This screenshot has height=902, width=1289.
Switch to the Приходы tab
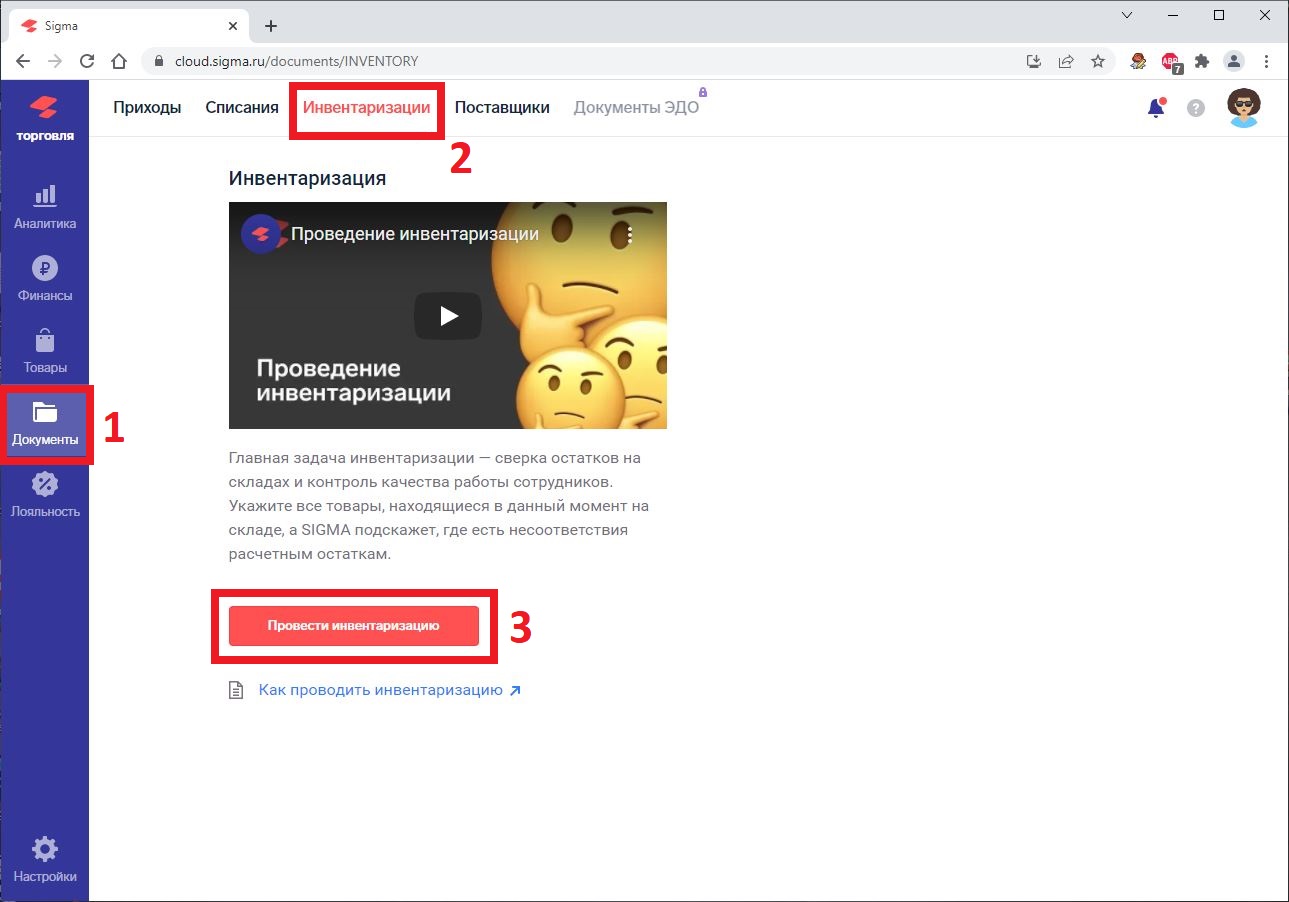tap(147, 107)
